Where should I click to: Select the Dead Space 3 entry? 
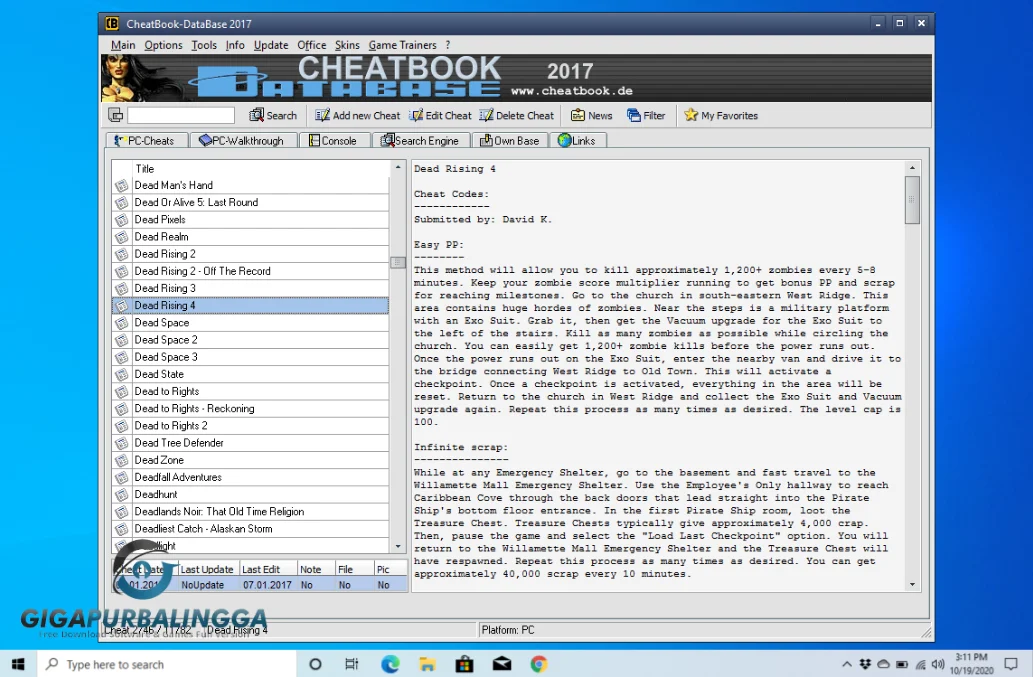pos(250,357)
